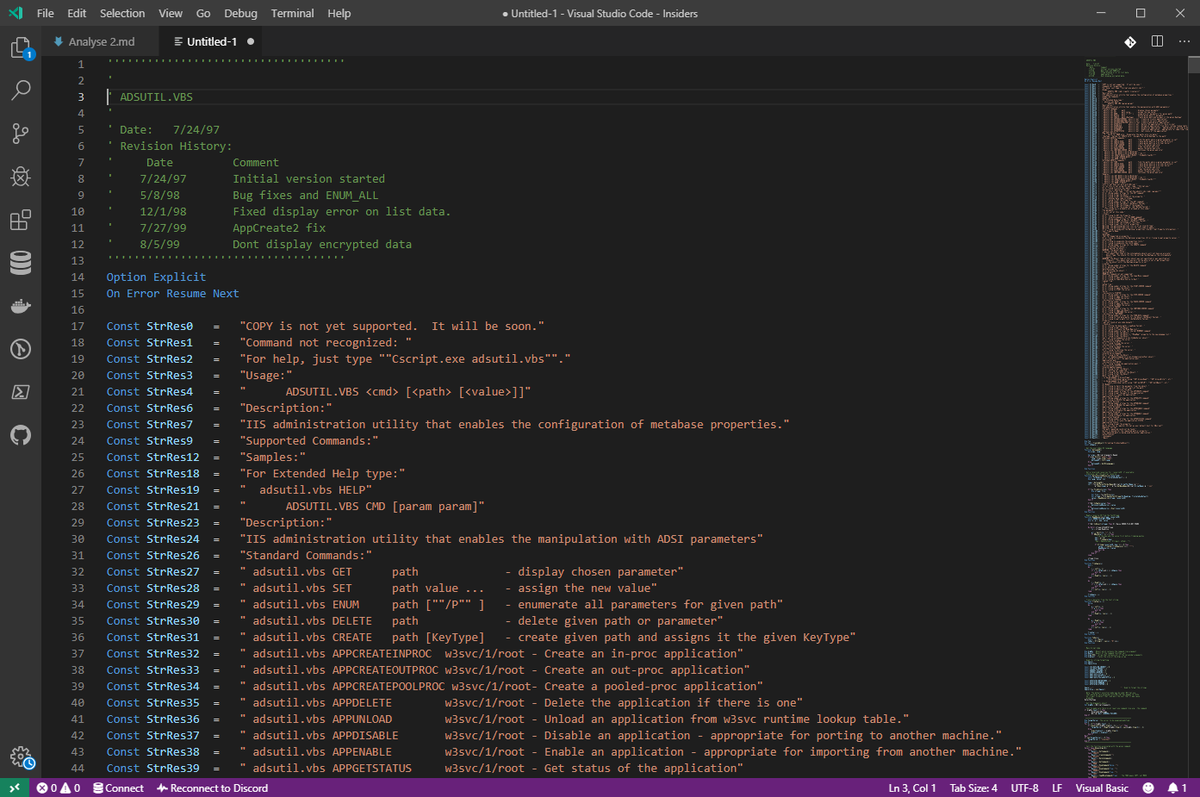Screen dimensions: 1200x797
Task: Click the errors and warnings count
Action: point(58,788)
